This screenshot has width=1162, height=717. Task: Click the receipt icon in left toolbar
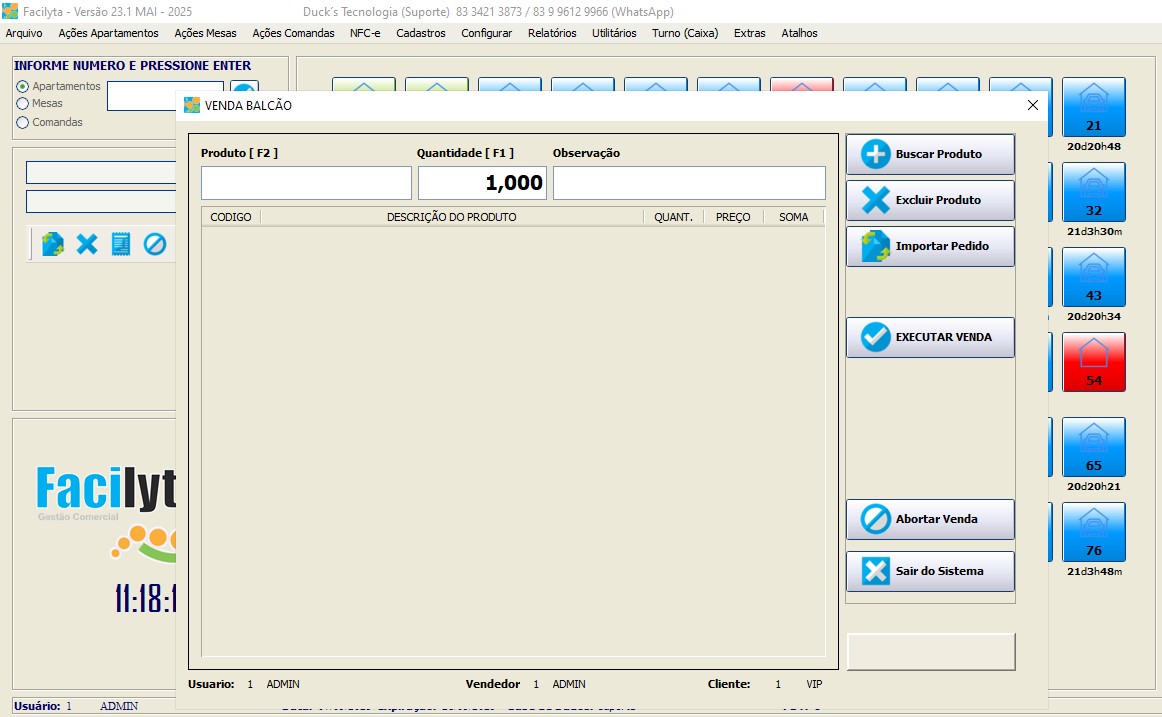point(121,244)
